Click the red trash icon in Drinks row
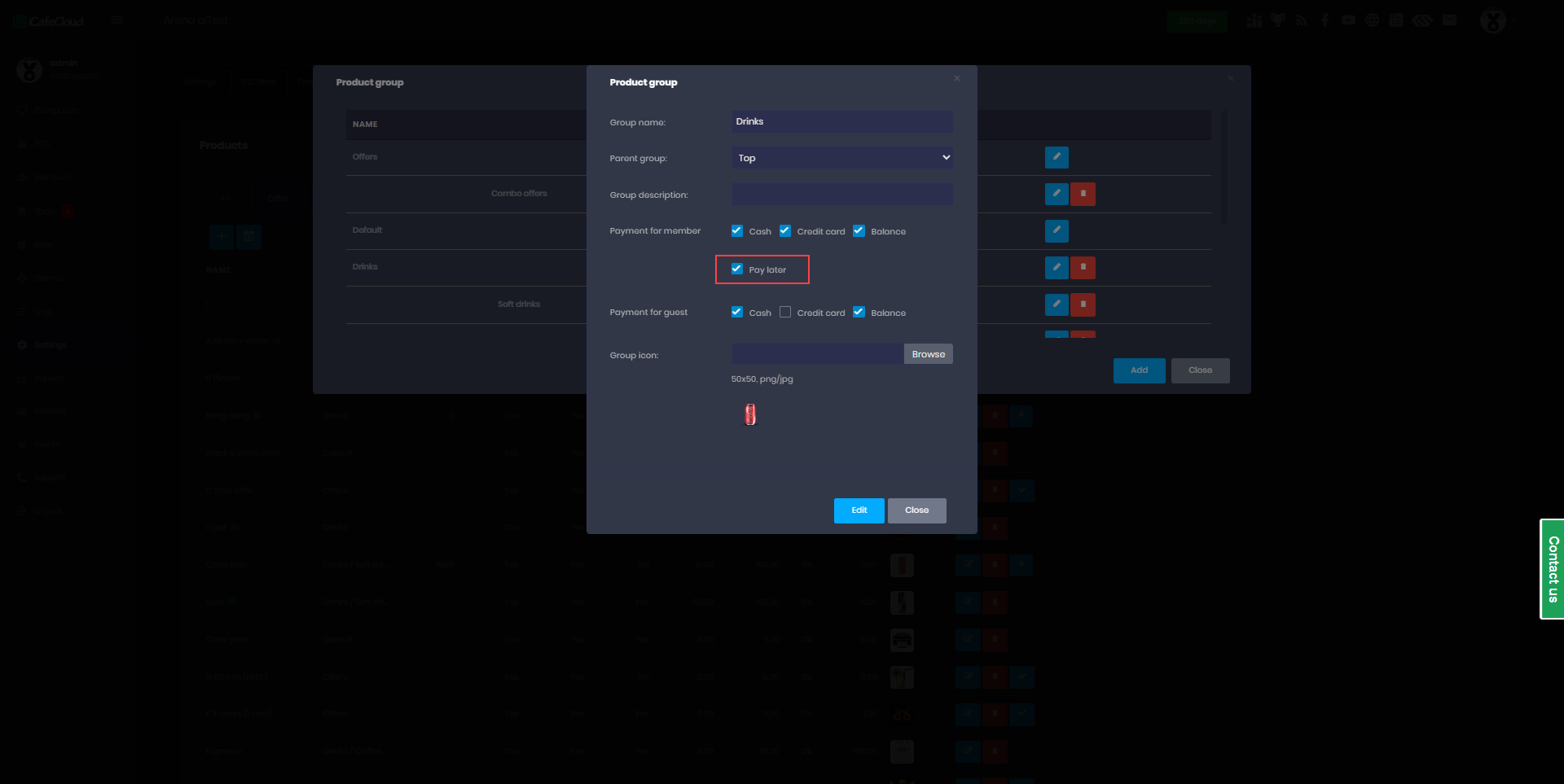1564x784 pixels. 1083,267
